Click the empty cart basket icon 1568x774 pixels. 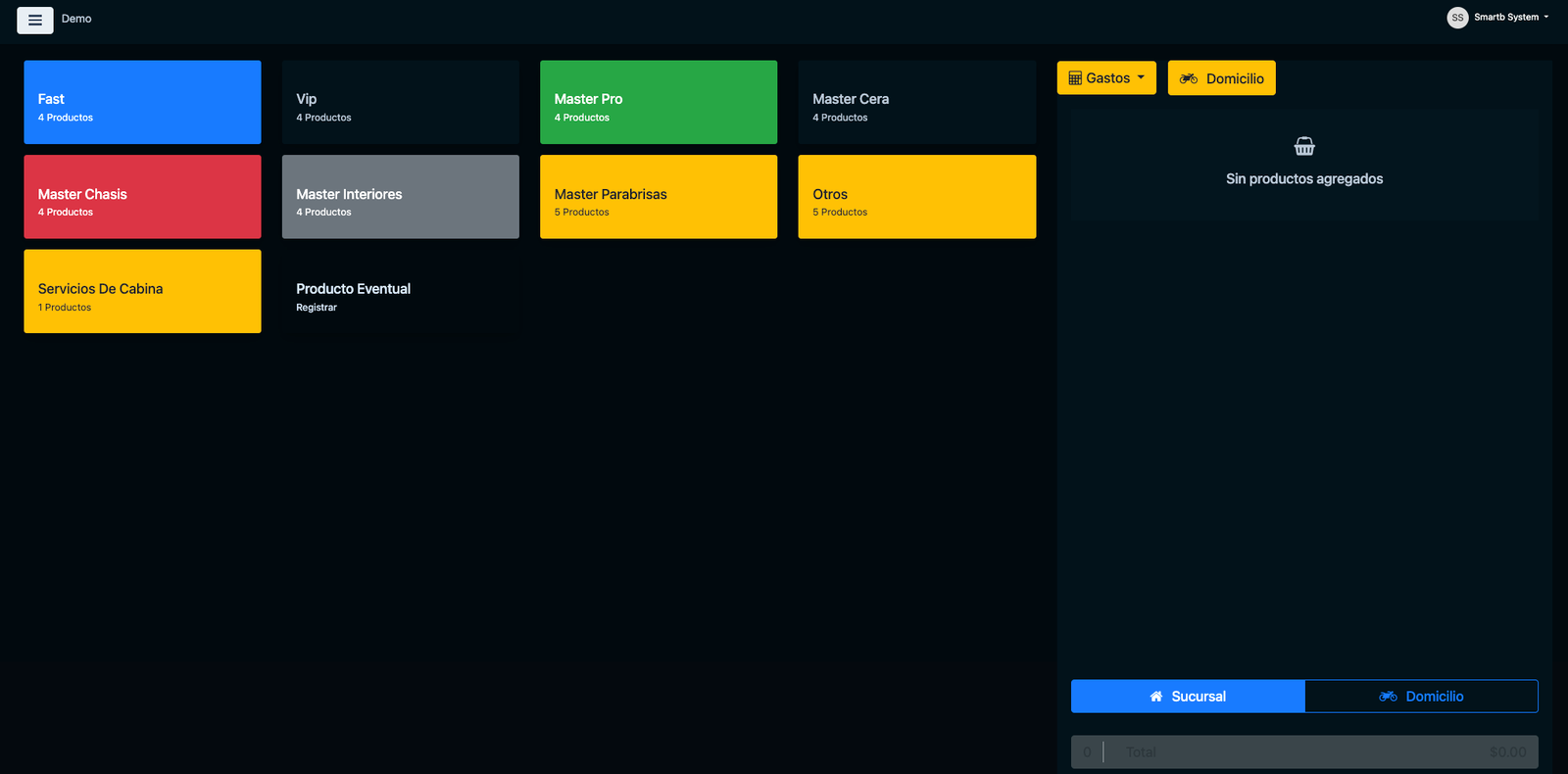(1304, 146)
